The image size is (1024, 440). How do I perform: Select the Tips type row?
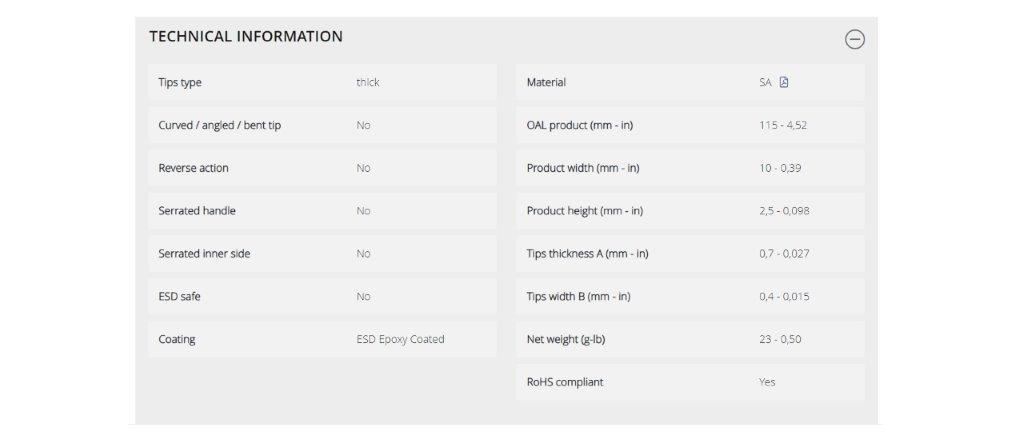[322, 82]
